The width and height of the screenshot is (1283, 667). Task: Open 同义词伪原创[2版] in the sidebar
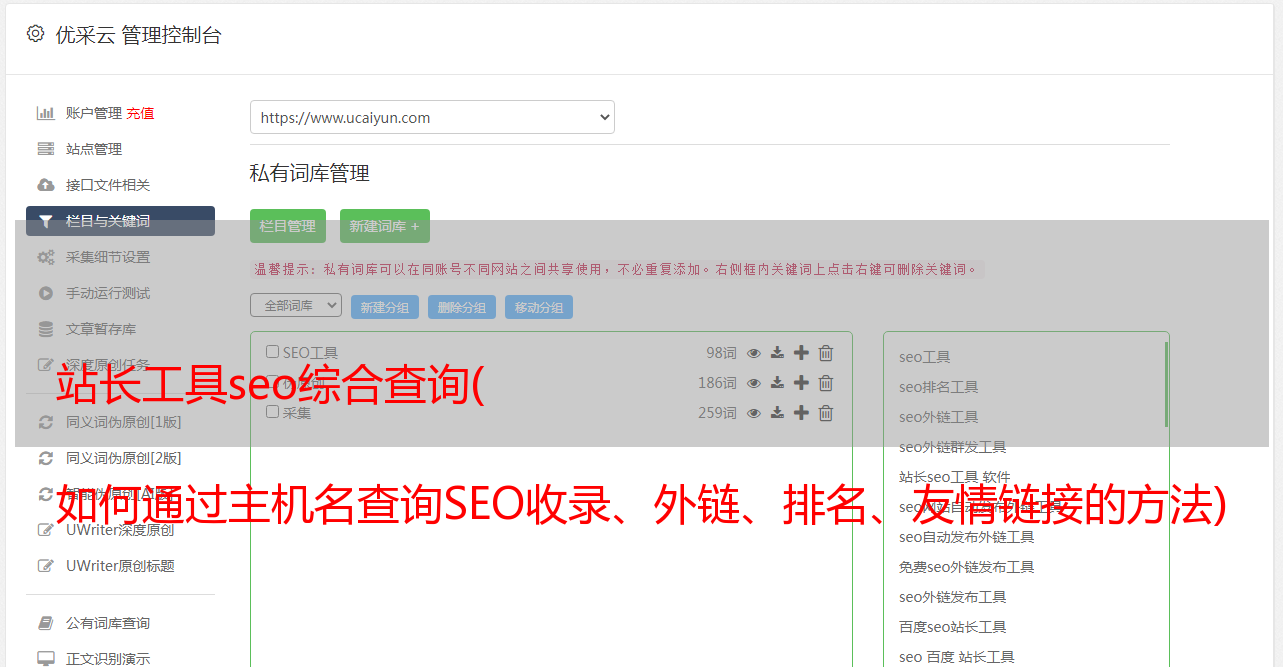(x=124, y=458)
